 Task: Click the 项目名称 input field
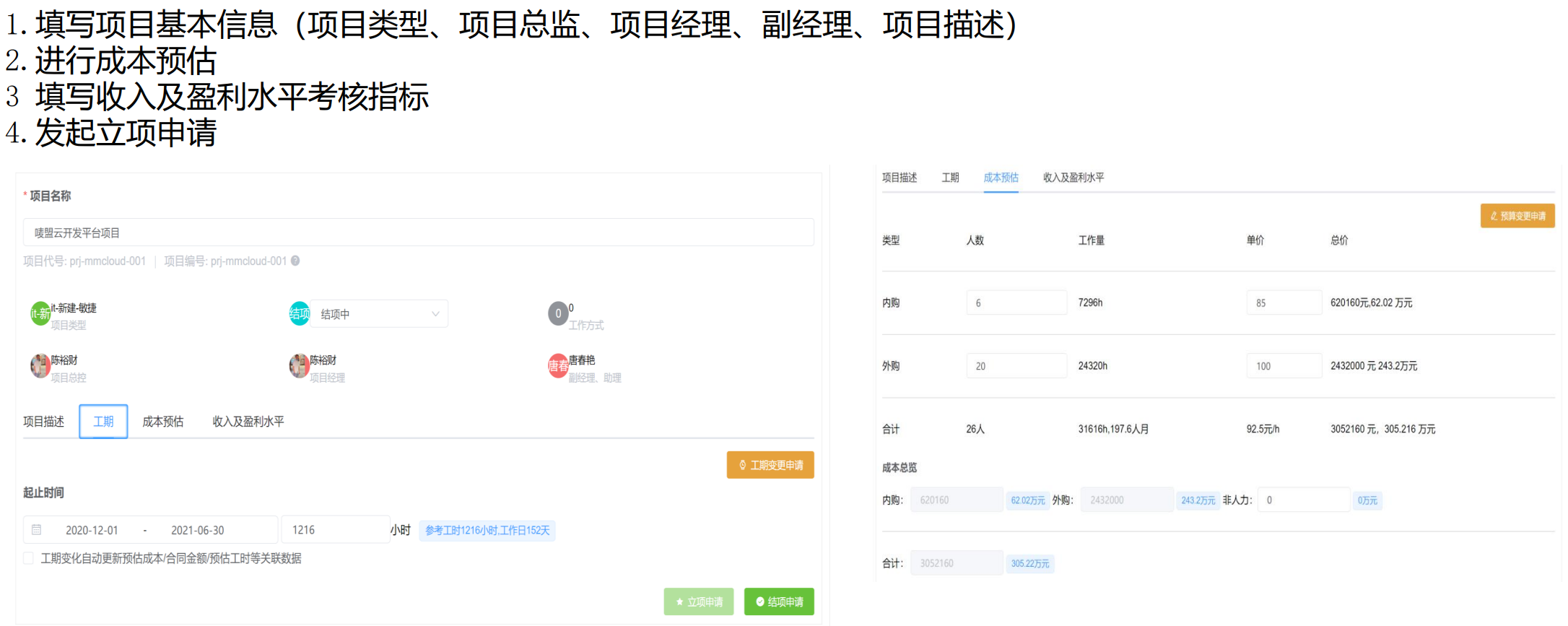419,232
